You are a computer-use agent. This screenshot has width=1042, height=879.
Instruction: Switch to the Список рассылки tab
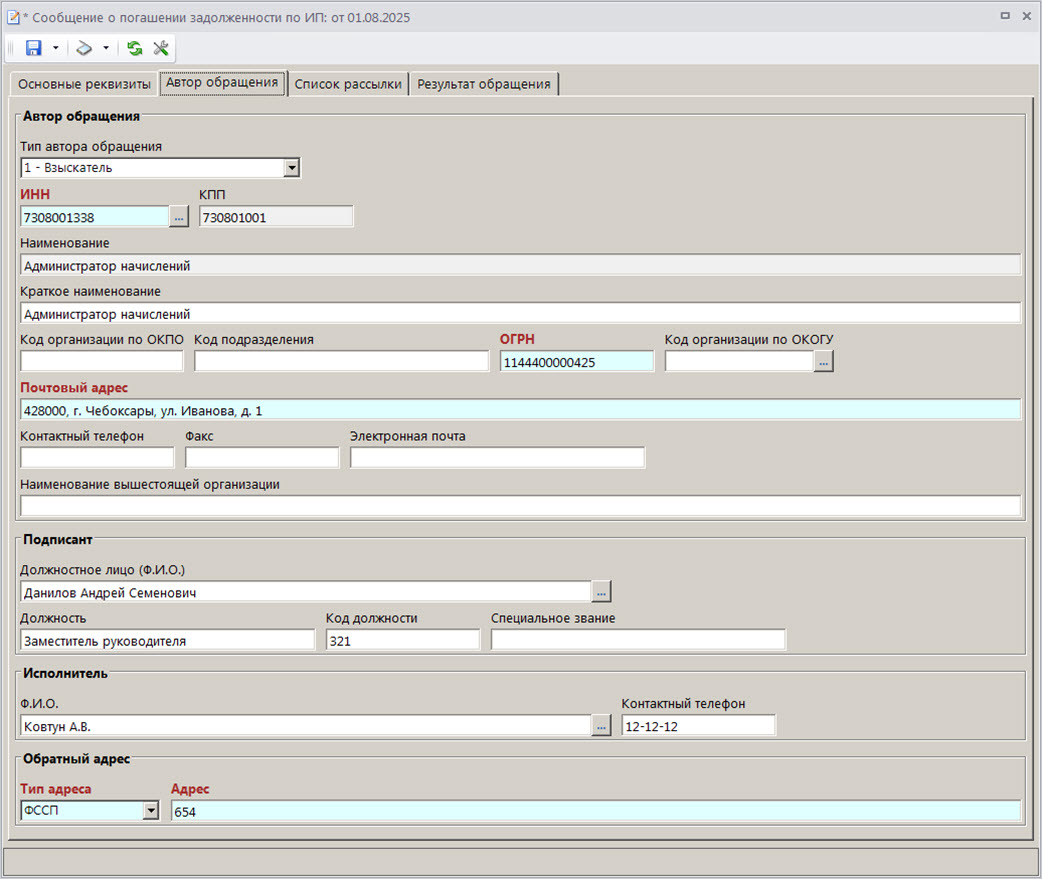click(348, 84)
